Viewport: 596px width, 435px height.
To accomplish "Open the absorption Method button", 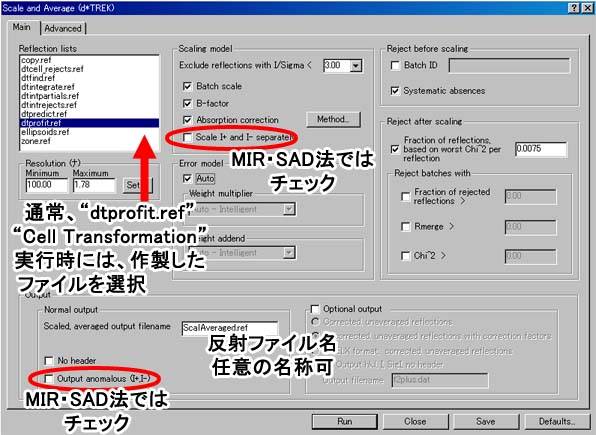I will (x=333, y=119).
